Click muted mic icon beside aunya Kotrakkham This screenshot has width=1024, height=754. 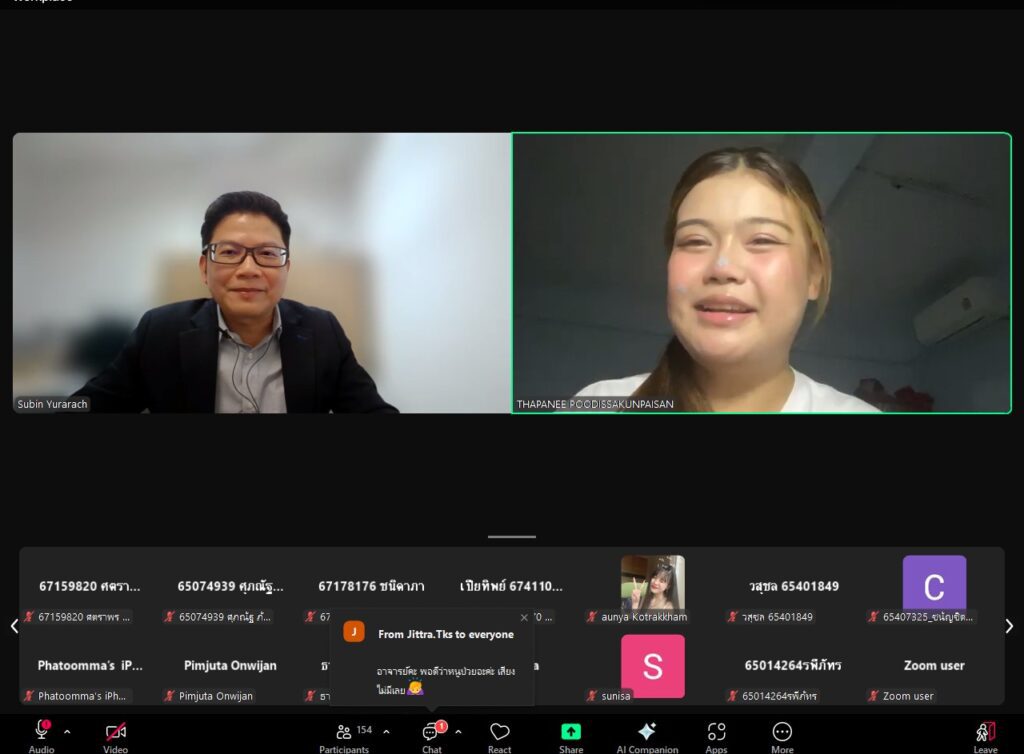coord(592,616)
